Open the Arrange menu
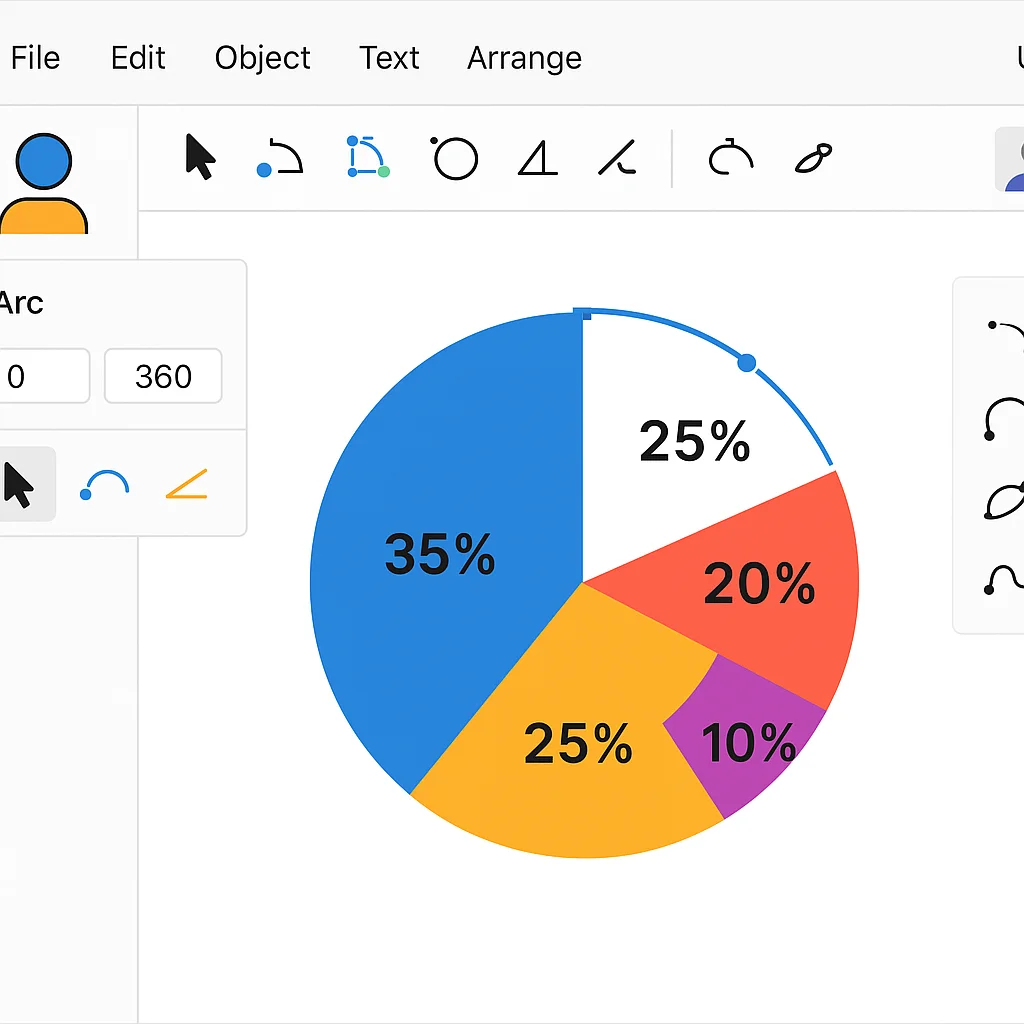This screenshot has height=1024, width=1024. [524, 58]
